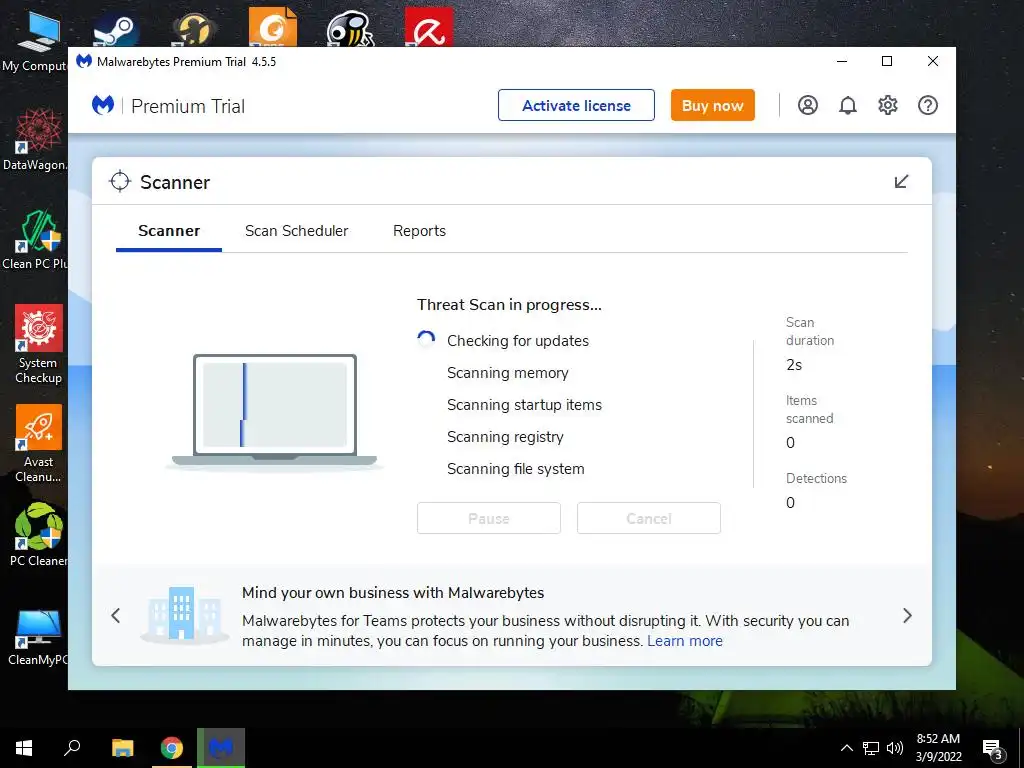Open the help question mark icon
Screen dimensions: 1024x768
927,105
